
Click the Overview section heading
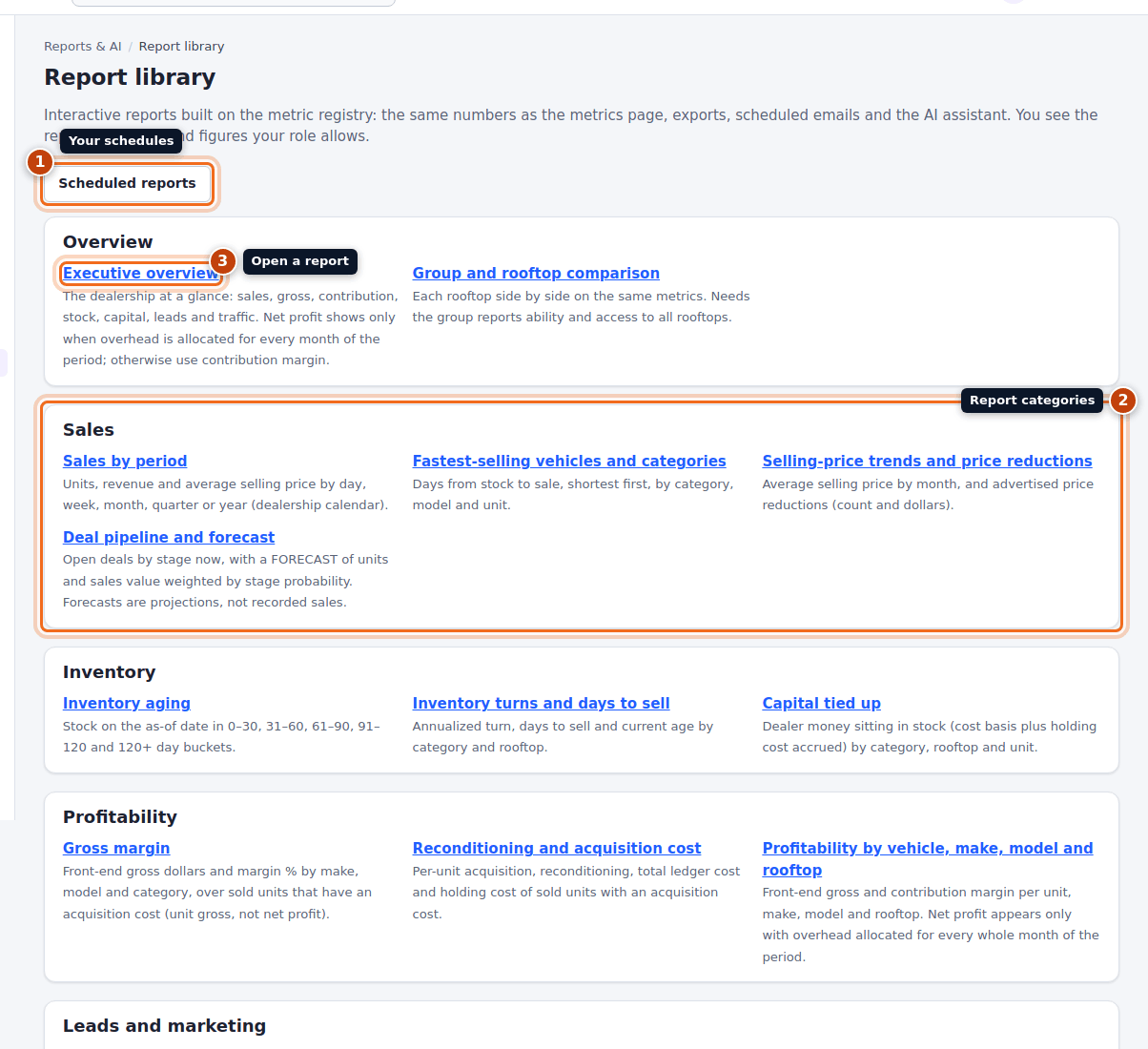pos(108,242)
